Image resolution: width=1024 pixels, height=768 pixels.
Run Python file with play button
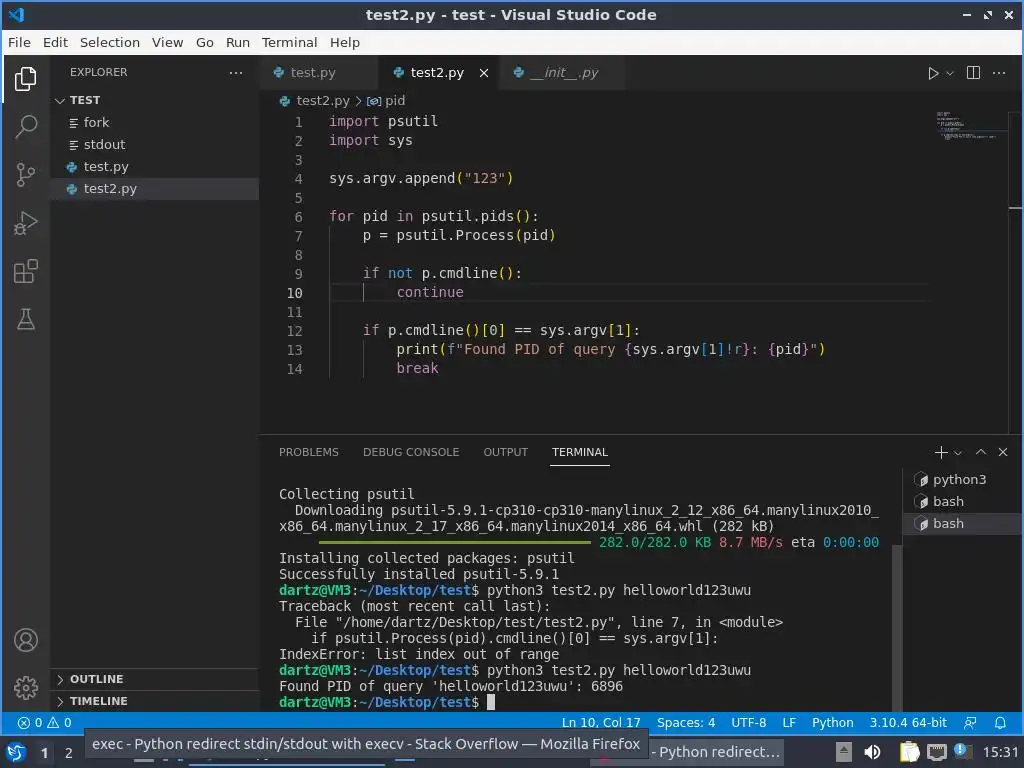coord(933,73)
